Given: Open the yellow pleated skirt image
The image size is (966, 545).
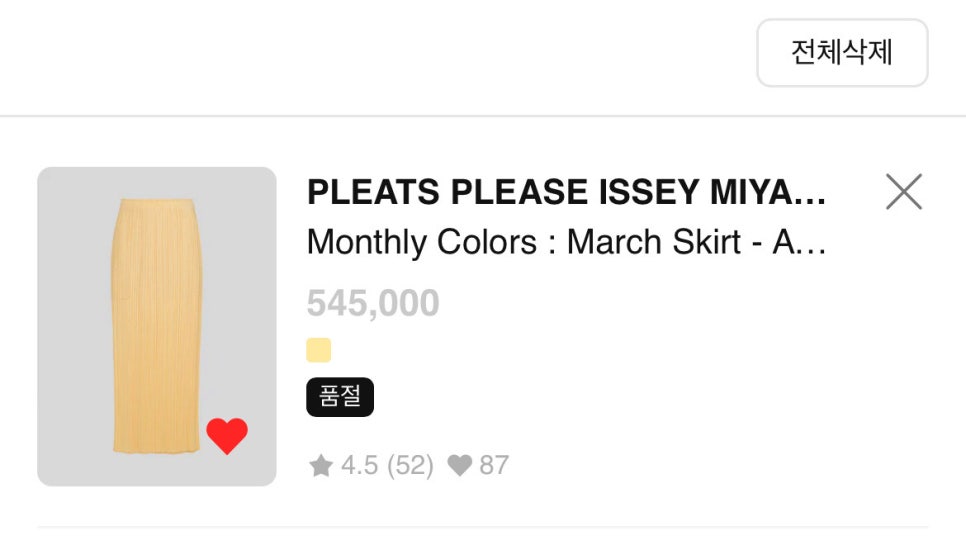Looking at the screenshot, I should point(156,326).
